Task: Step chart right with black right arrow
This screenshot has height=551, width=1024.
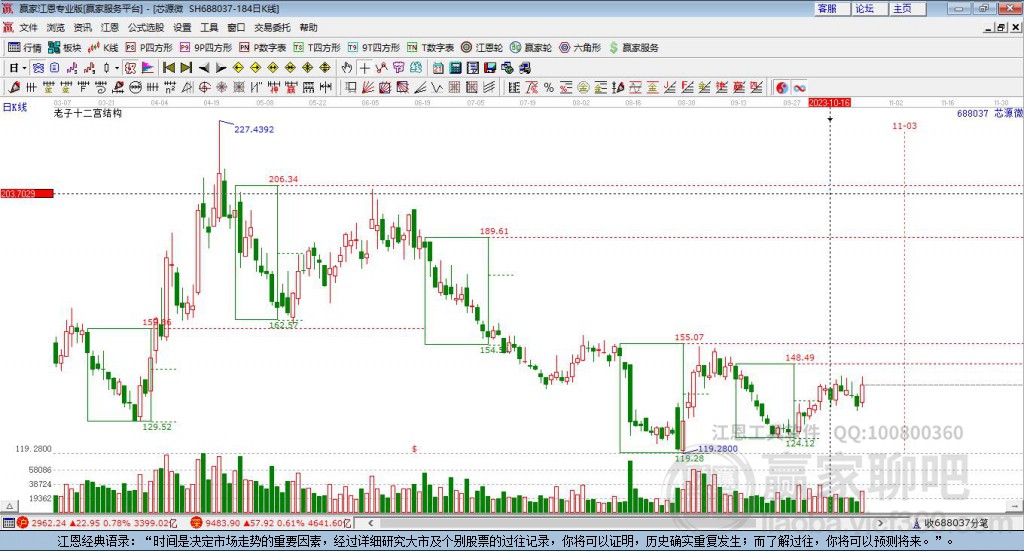Action: pyautogui.click(x=221, y=68)
